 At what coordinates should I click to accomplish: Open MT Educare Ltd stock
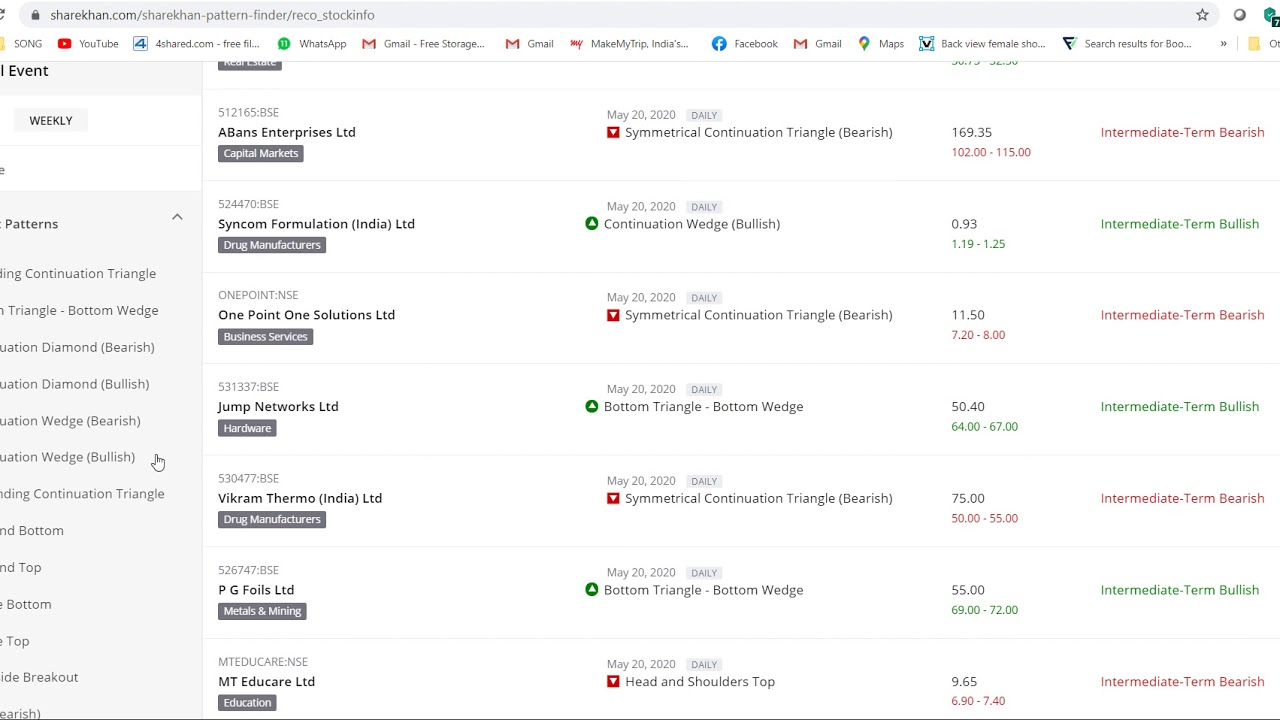click(266, 682)
